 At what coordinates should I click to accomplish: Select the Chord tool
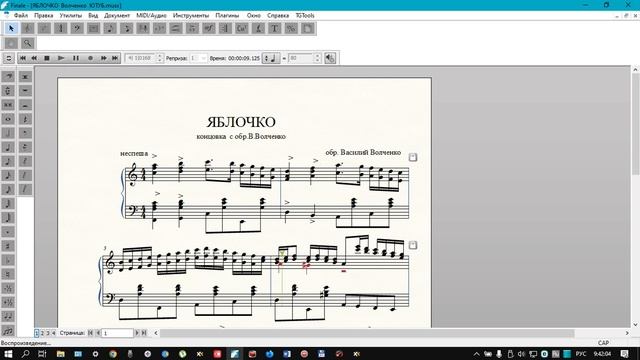(242, 28)
